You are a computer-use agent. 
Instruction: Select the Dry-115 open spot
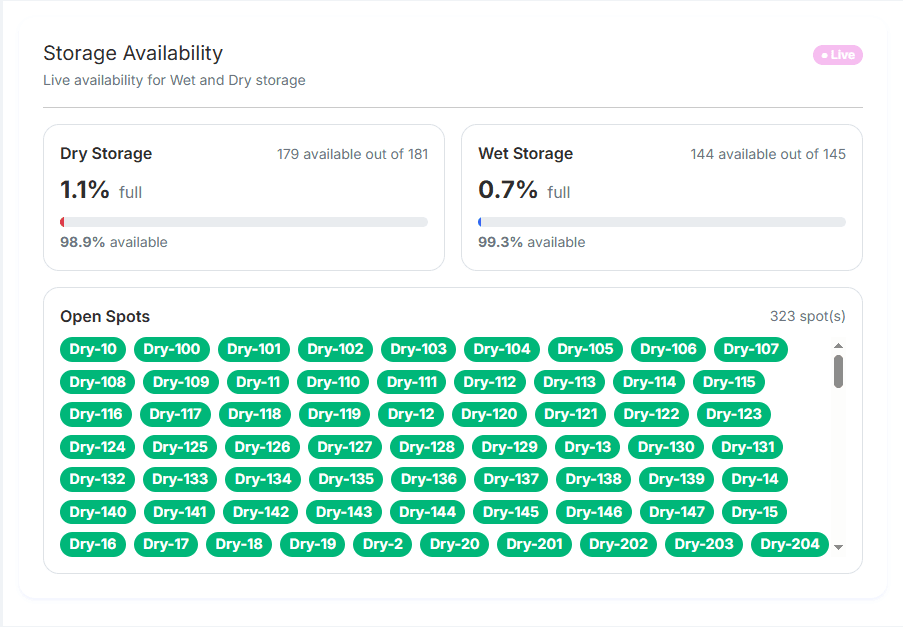point(728,382)
